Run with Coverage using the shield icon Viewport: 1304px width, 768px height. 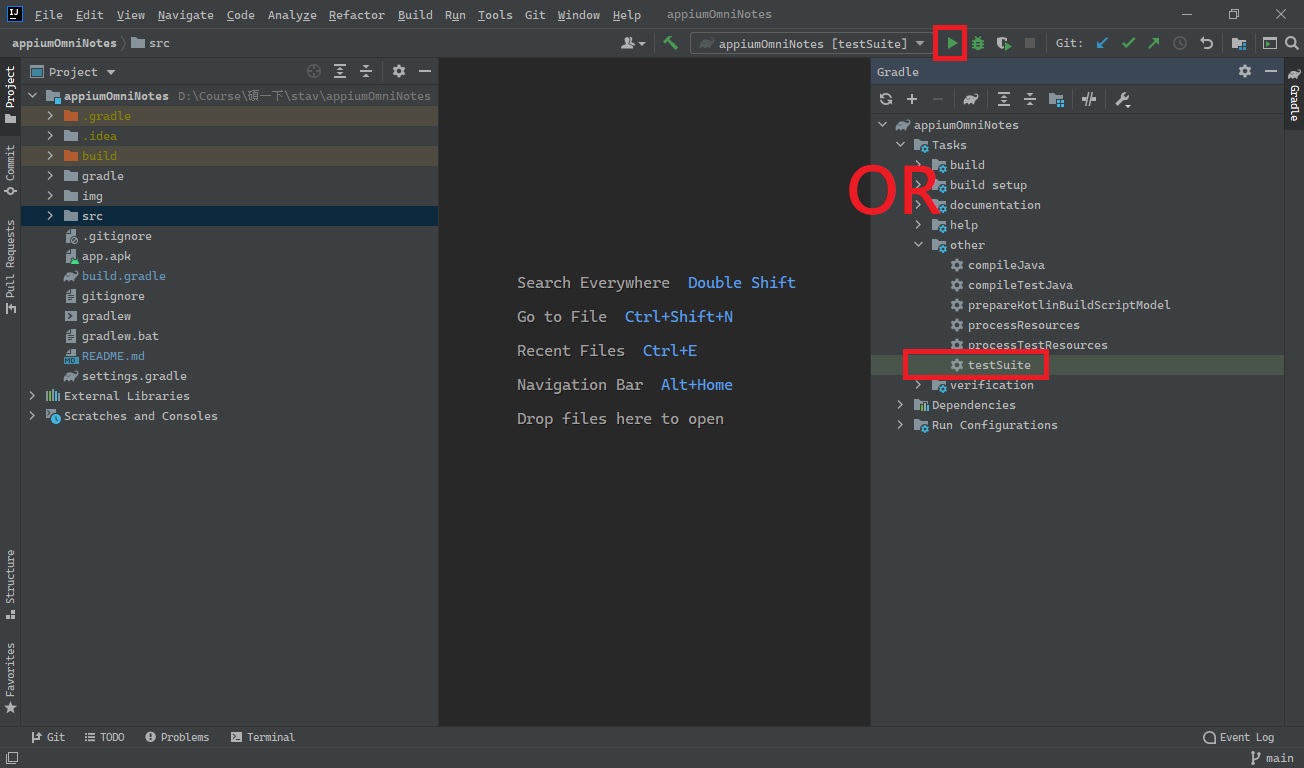1003,43
